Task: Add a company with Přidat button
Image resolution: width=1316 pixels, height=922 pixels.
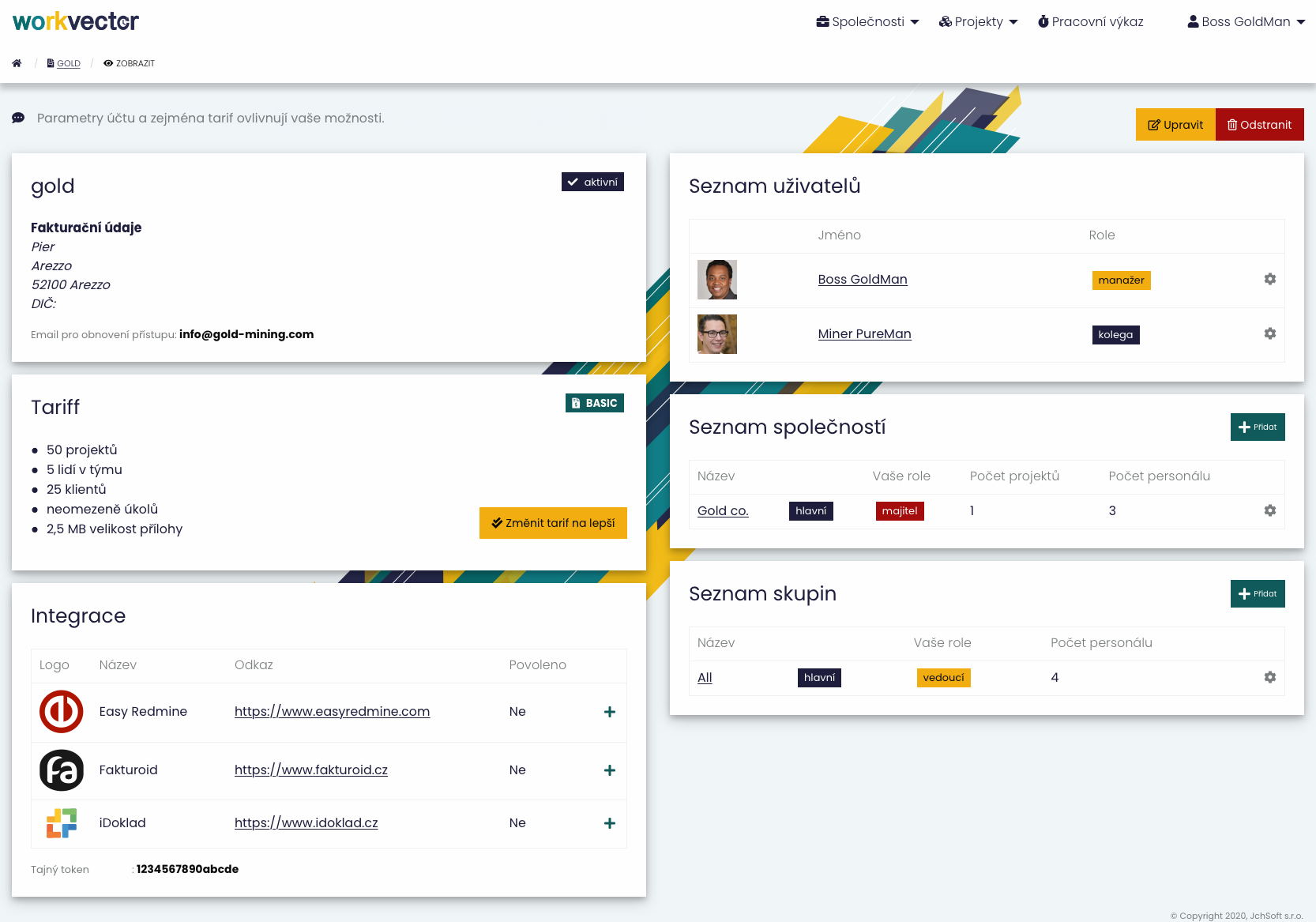Action: [x=1257, y=427]
